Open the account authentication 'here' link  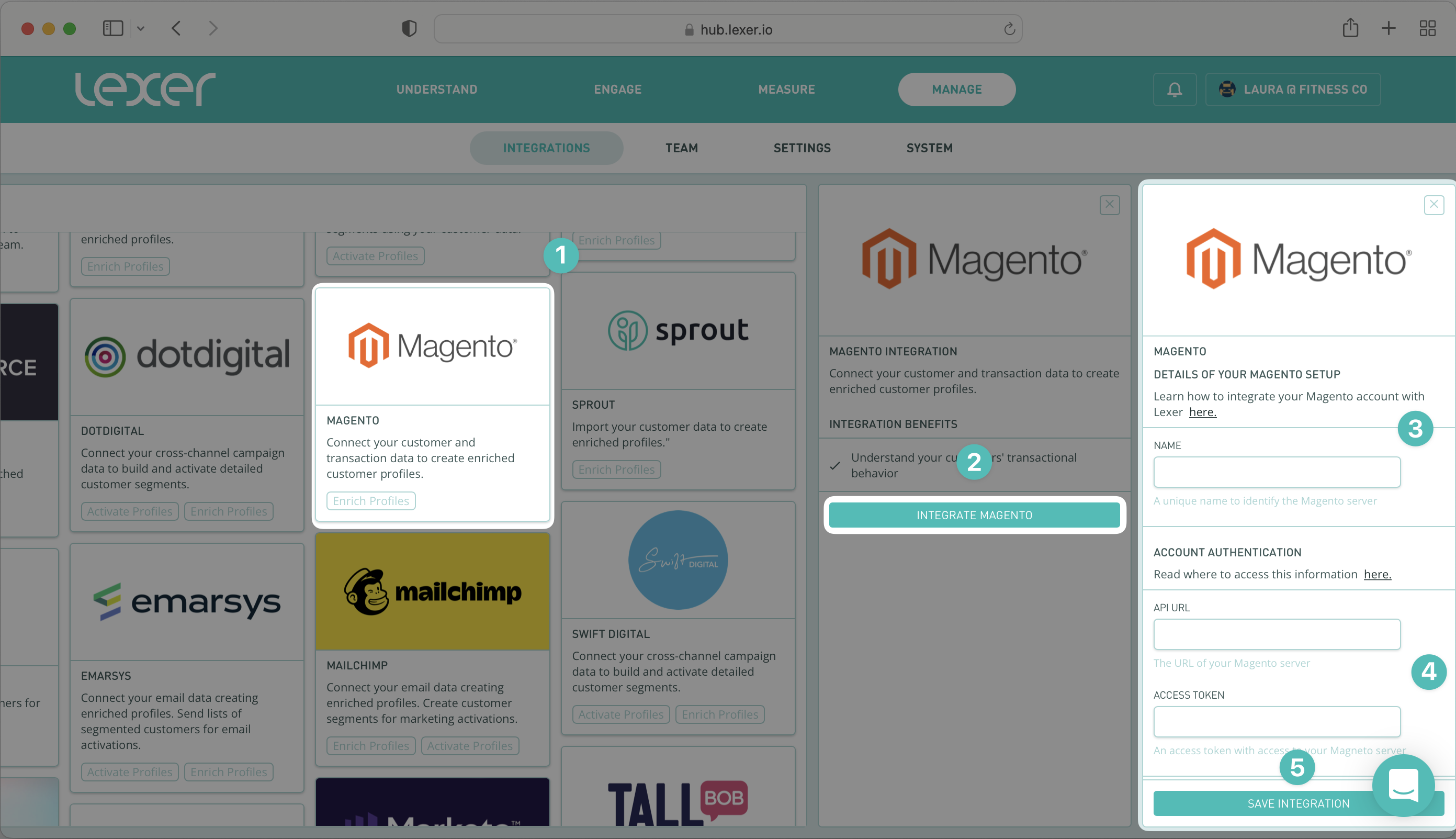(1377, 575)
